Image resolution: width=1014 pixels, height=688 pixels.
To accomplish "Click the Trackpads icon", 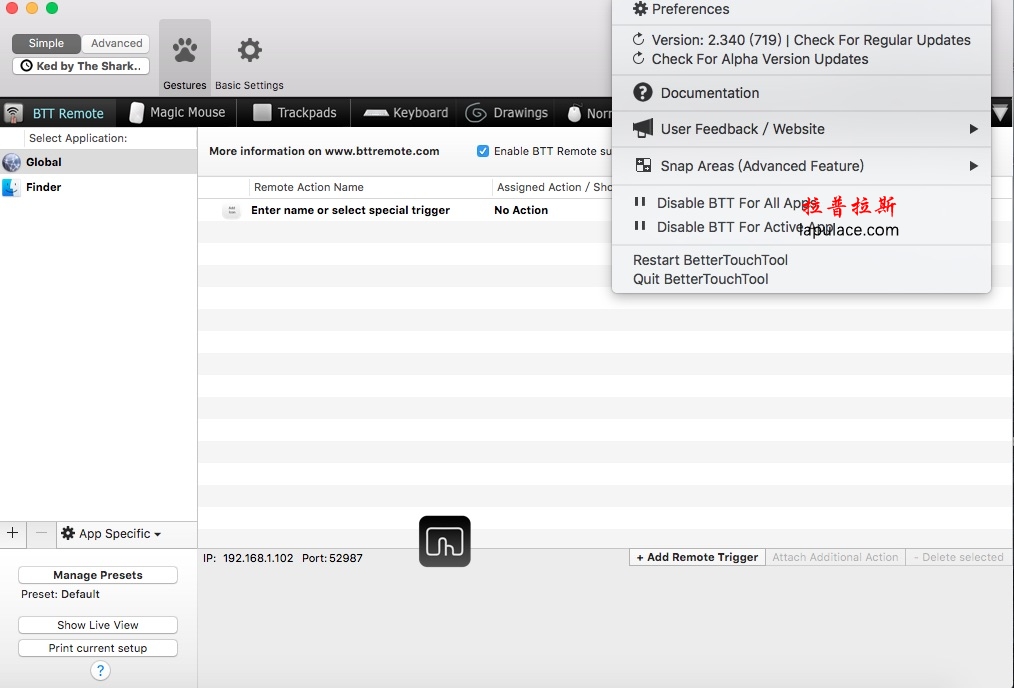I will pos(262,113).
